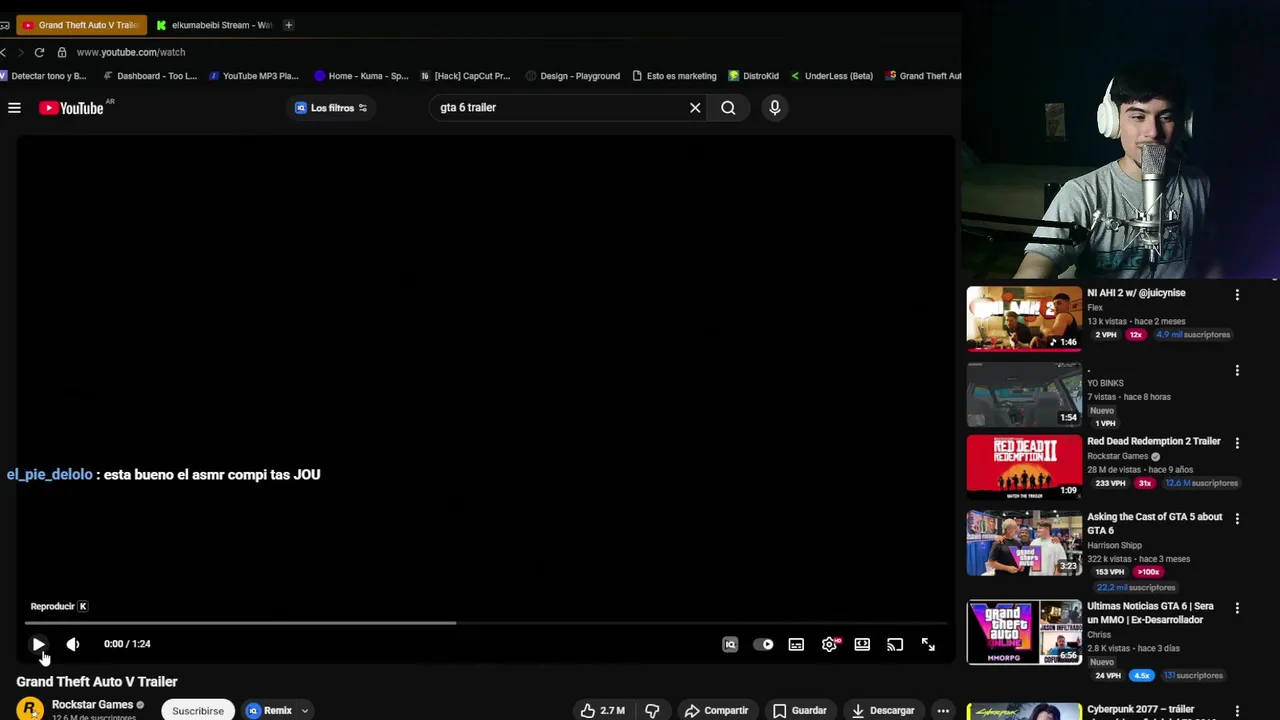Viewport: 1280px width, 720px height.
Task: Open more actions three-dot menu under video
Action: [x=943, y=710]
